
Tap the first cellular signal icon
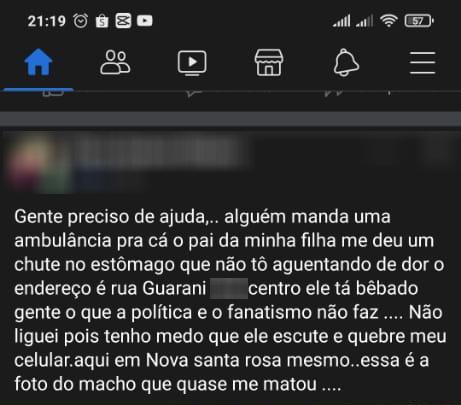(x=342, y=21)
